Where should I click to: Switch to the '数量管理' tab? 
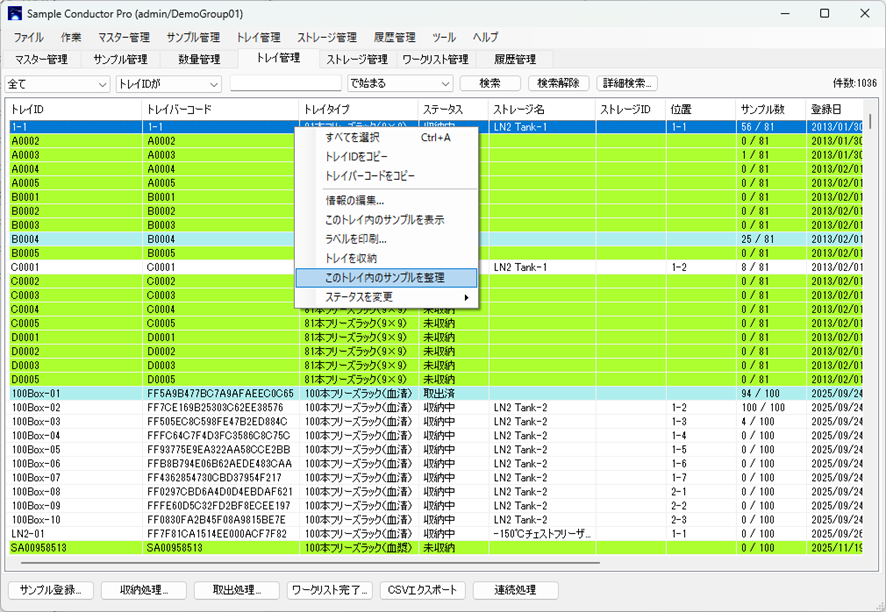(x=199, y=60)
